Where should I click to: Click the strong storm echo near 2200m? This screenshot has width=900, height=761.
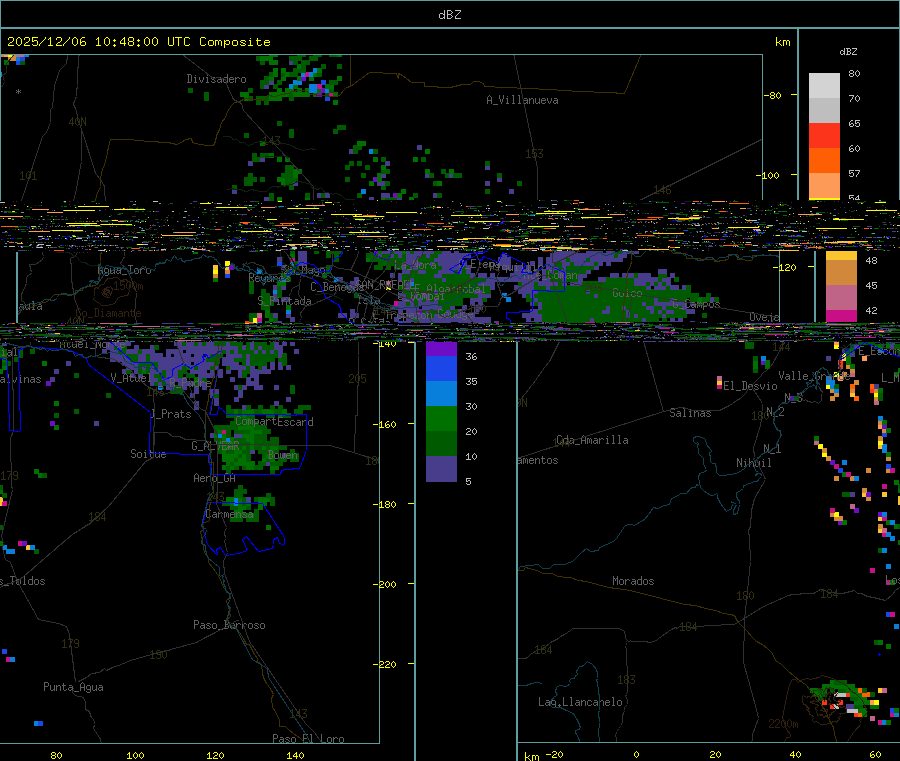coord(839,699)
